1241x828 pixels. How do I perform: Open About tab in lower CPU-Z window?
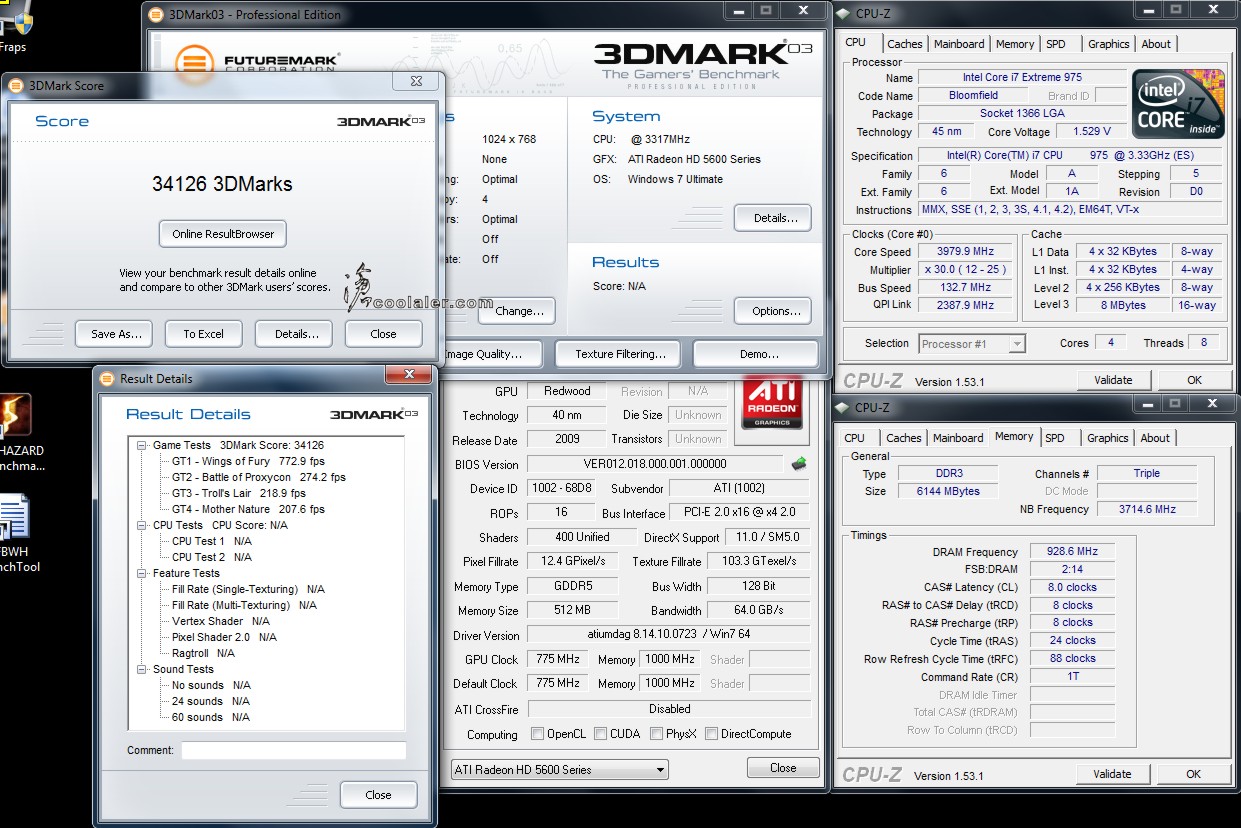point(1155,438)
